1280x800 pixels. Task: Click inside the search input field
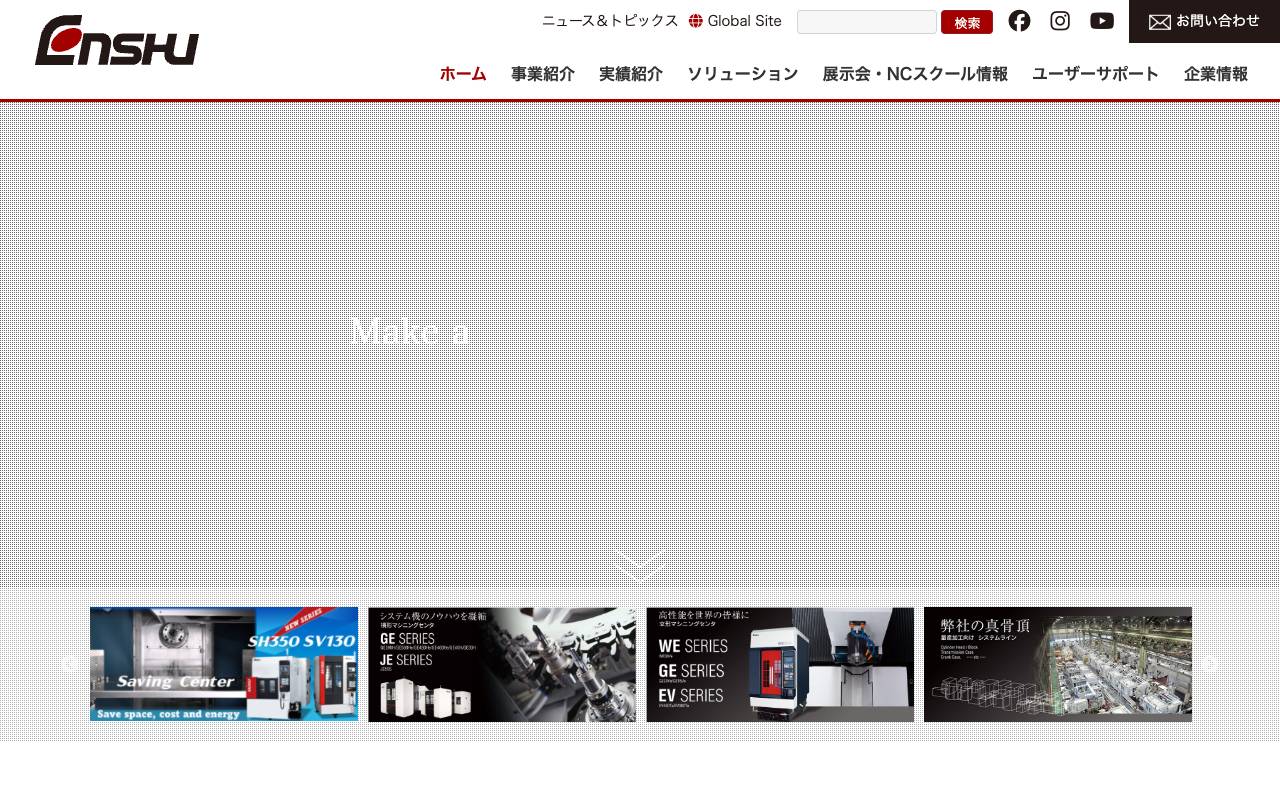pos(866,22)
